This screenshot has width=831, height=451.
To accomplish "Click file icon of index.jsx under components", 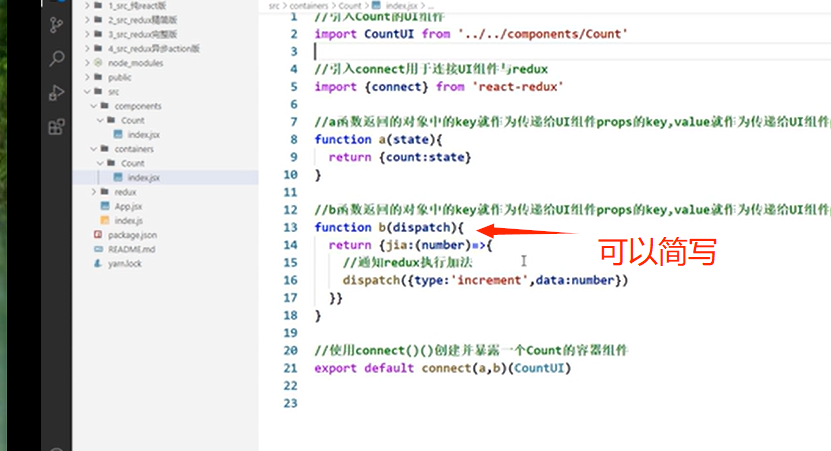I will 118,134.
